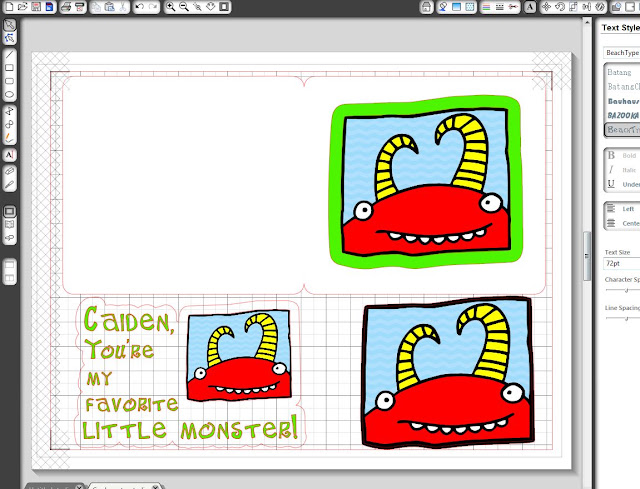640x489 pixels.
Task: Send to Silhouette cutter icon
Action: 79,7
